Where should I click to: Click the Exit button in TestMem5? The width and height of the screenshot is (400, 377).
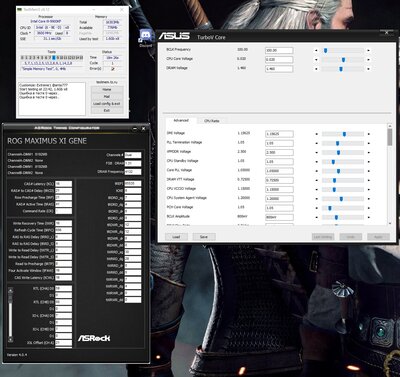107,110
